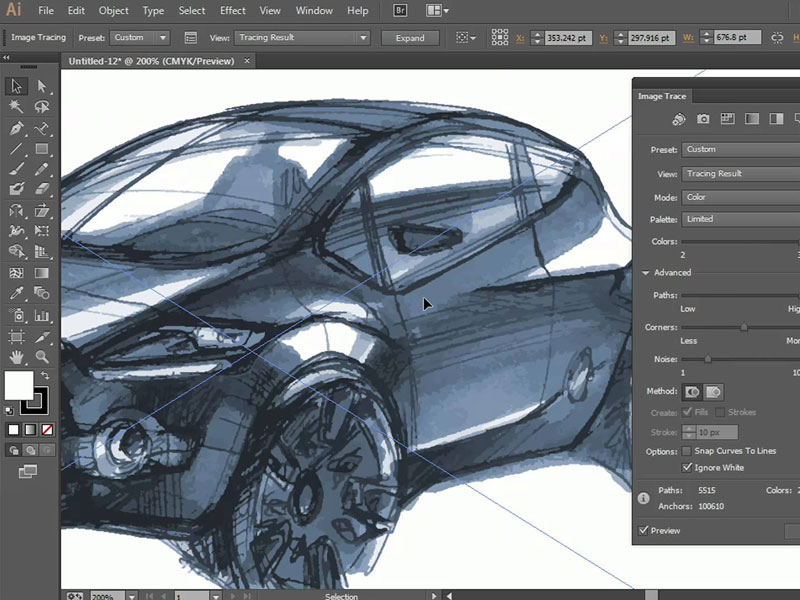Pick the Column Graph tool
Viewport: 800px width, 600px height.
tap(42, 315)
